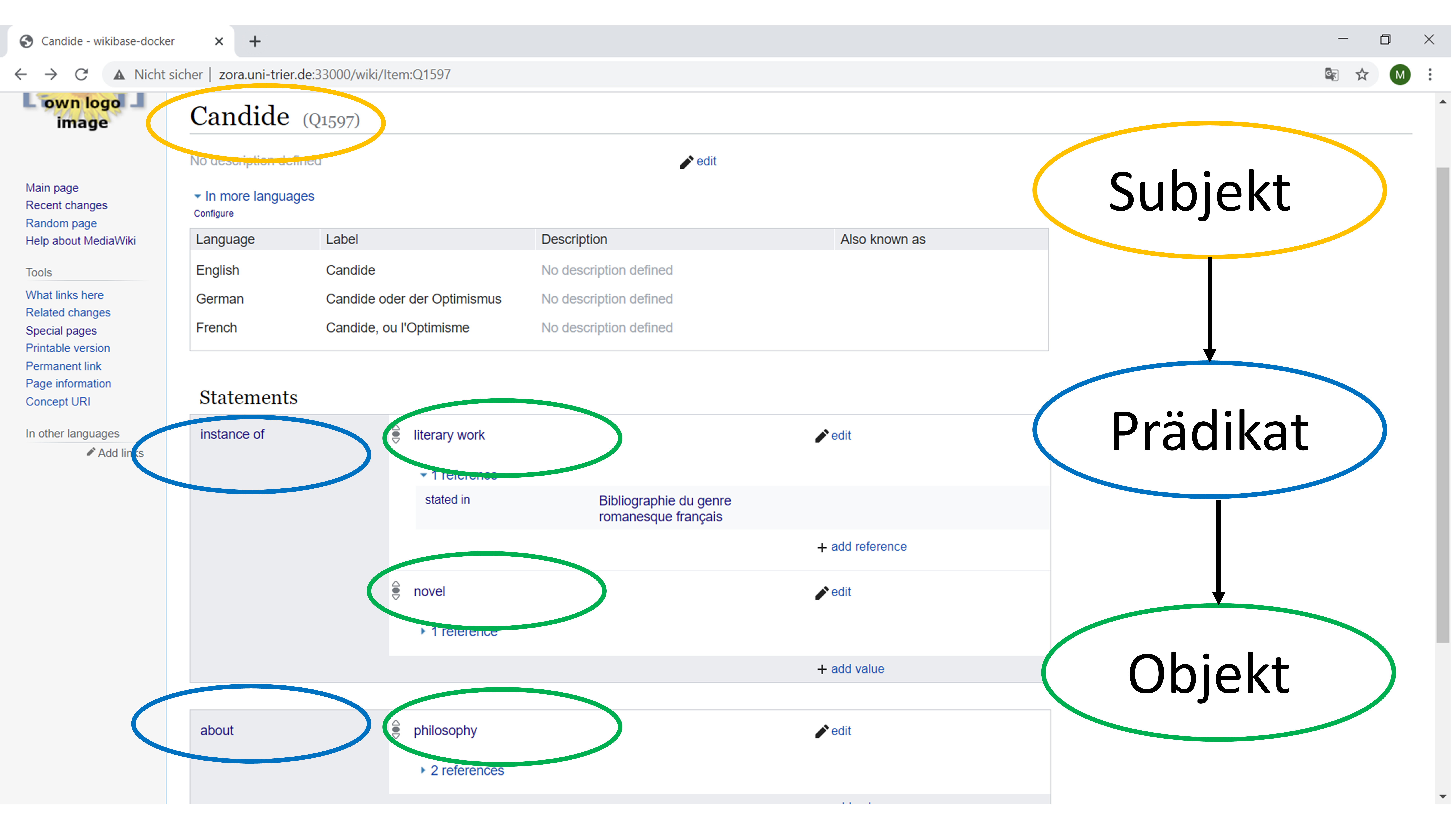Collapse the literary work 1 reference toggle
The image size is (1456, 819).
point(459,475)
